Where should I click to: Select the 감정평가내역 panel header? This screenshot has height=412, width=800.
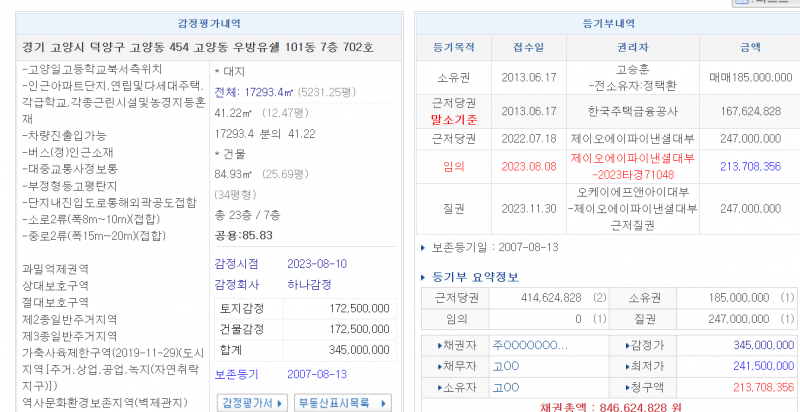tap(207, 23)
